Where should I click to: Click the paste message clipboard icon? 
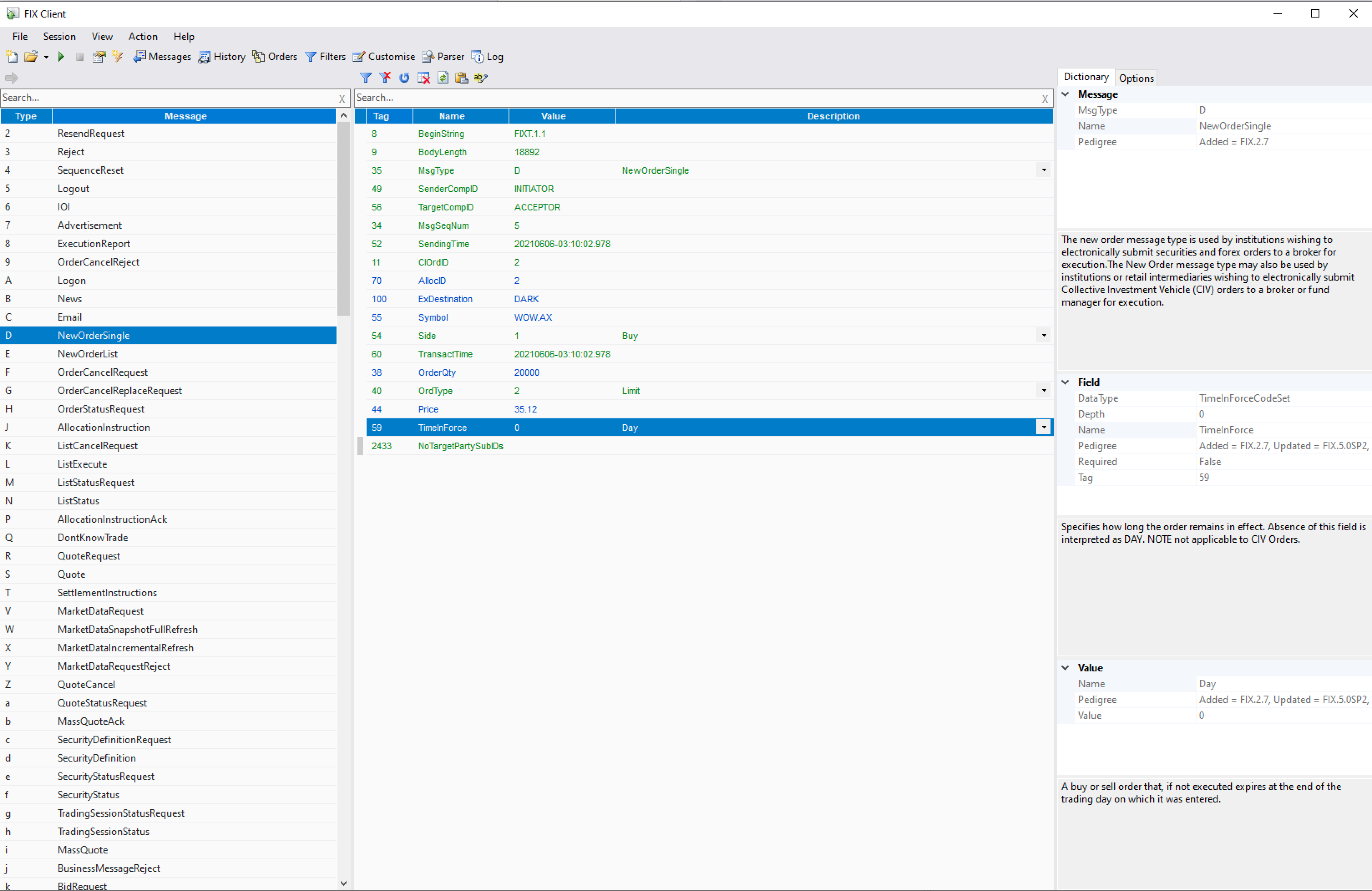[x=461, y=77]
